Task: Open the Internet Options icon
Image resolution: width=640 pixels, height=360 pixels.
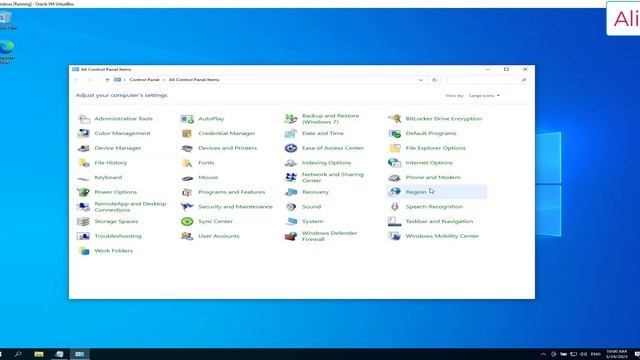Action: coord(394,163)
